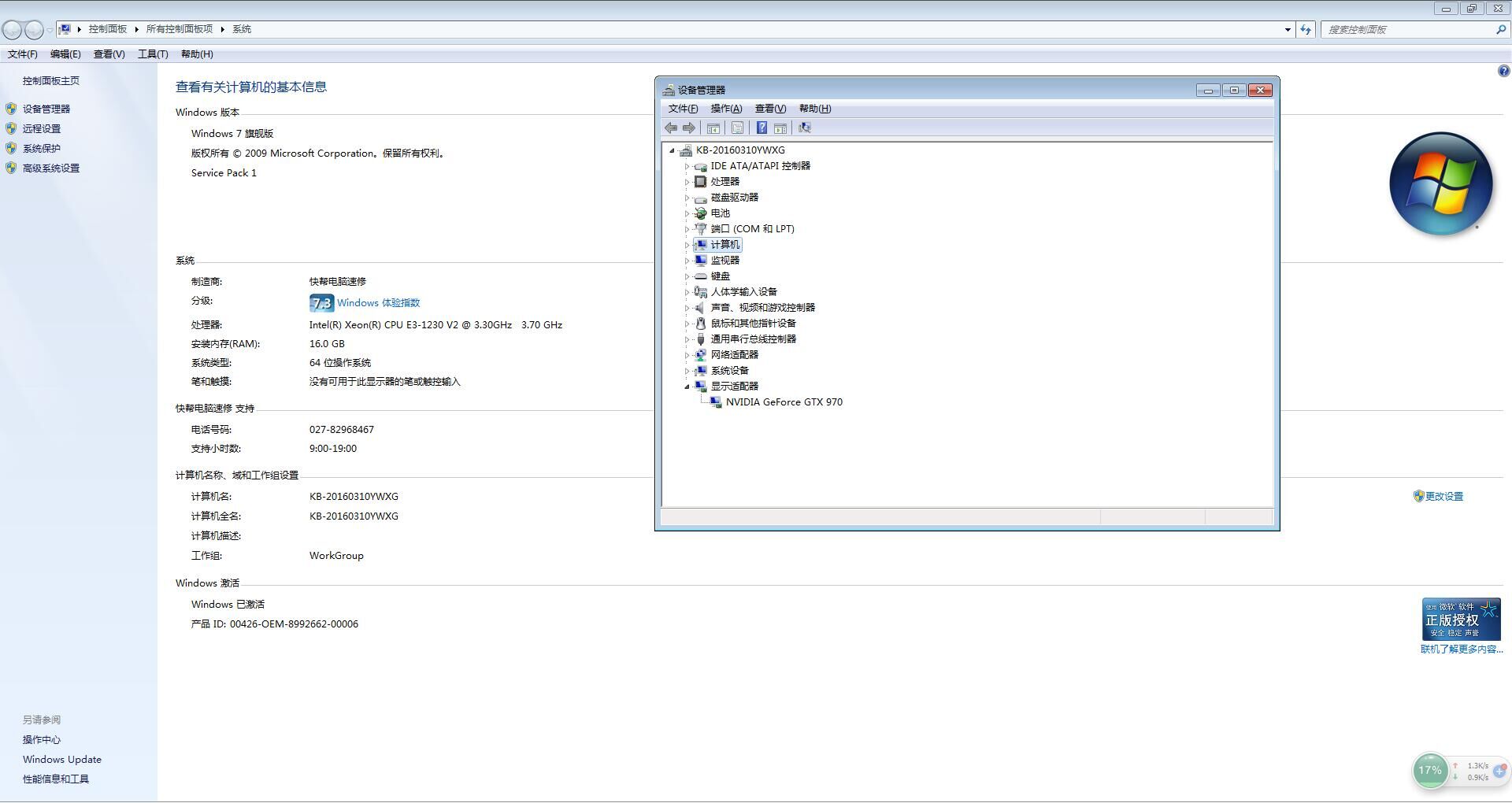
Task: Click the NVIDIA GeForce GTX 970 device icon
Action: click(715, 402)
